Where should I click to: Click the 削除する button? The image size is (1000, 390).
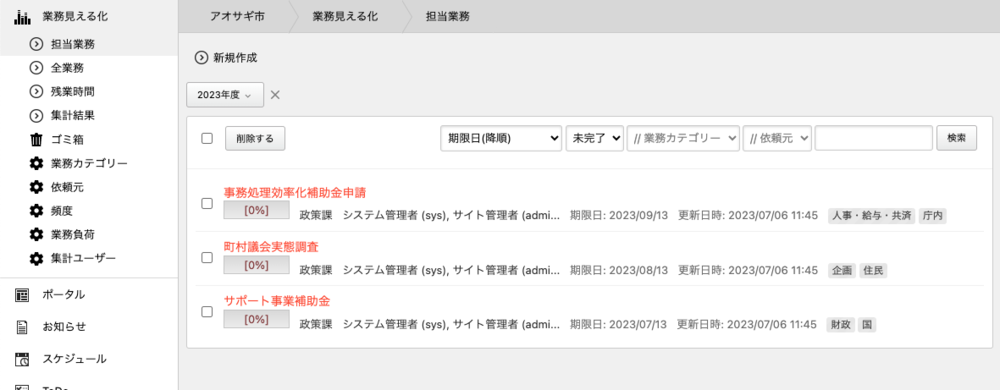(x=255, y=138)
